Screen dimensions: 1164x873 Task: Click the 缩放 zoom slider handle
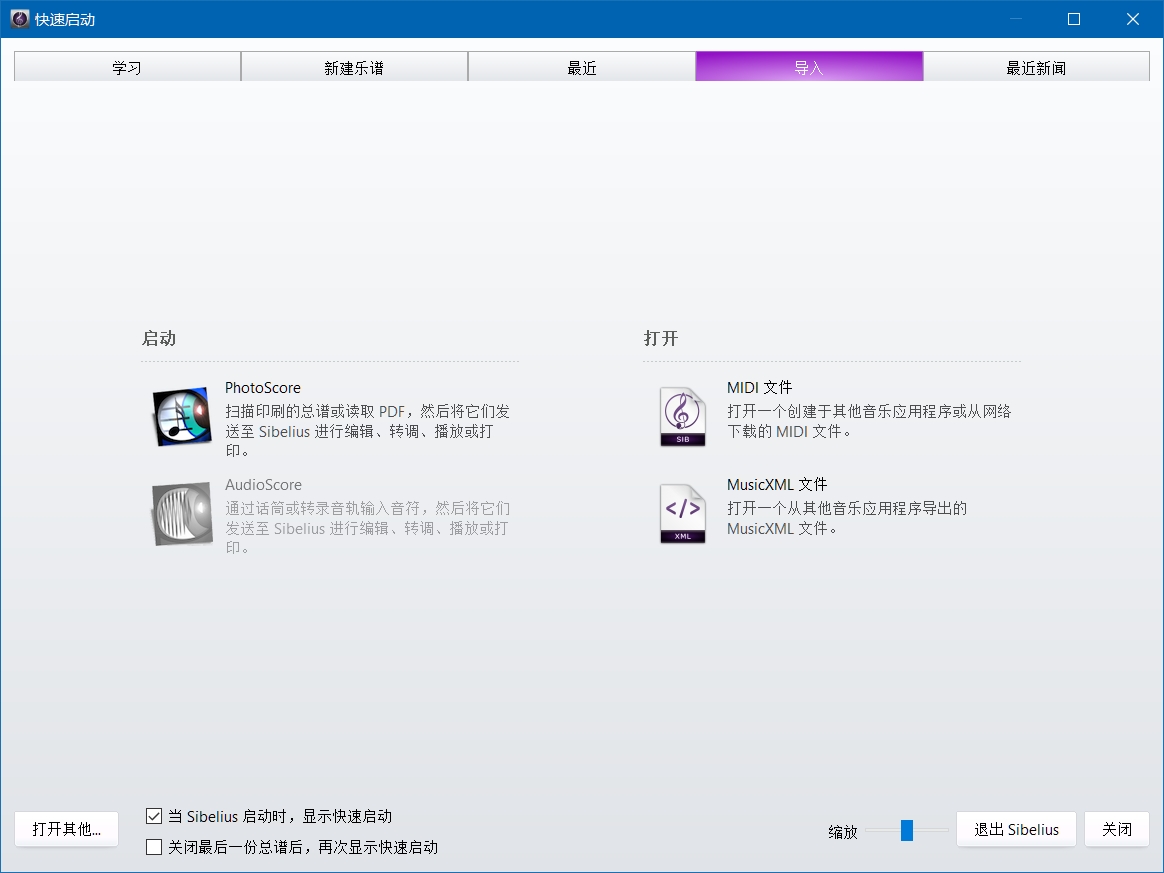906,830
